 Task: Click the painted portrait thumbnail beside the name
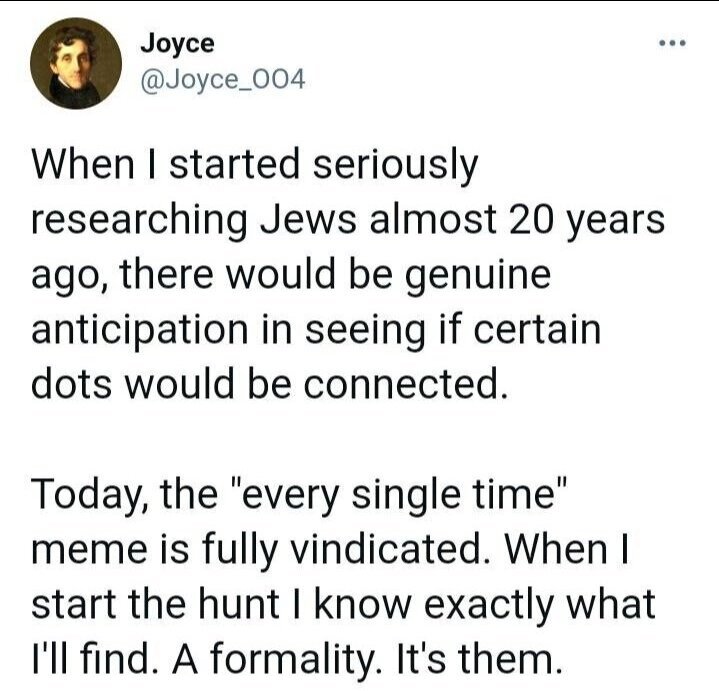[76, 63]
